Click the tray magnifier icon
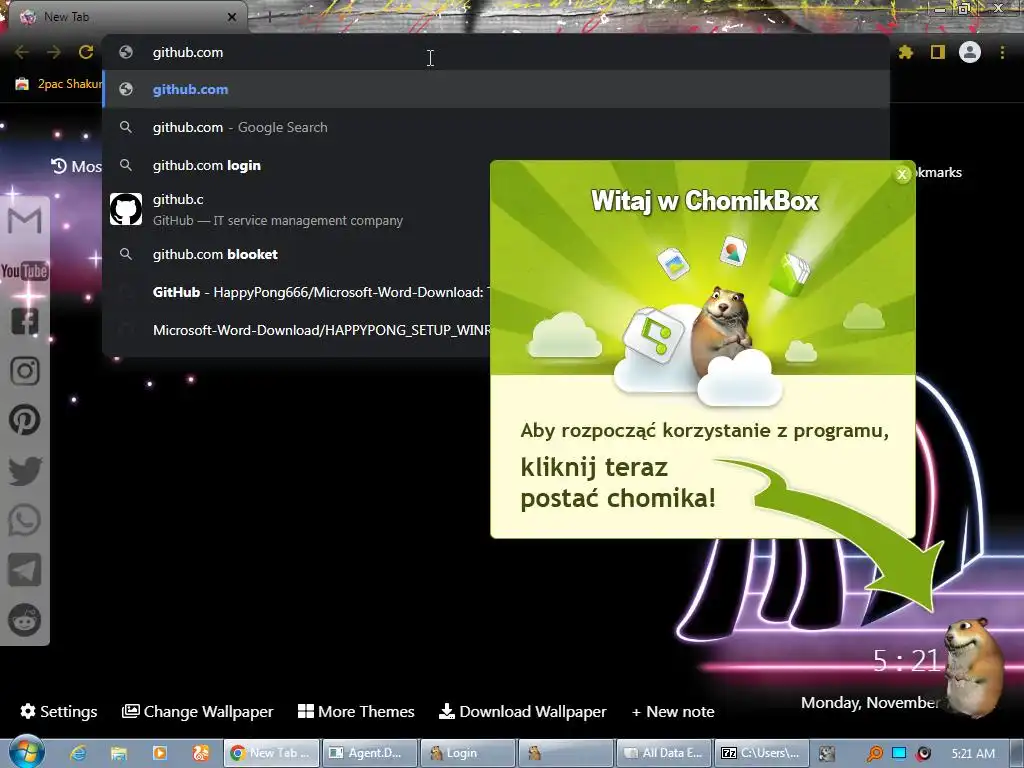This screenshot has width=1024, height=768. coord(874,754)
